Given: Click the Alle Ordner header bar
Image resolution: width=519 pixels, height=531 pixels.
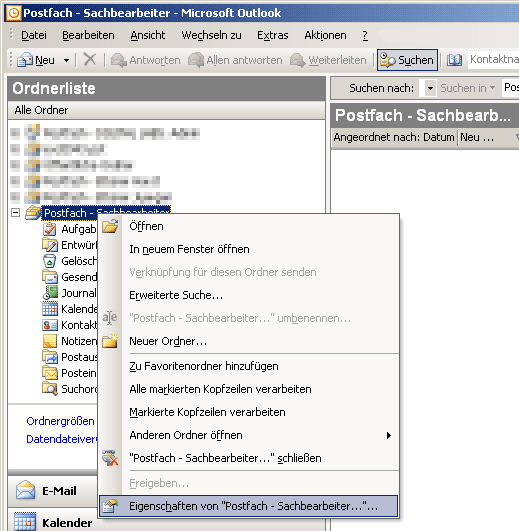Looking at the screenshot, I should point(166,110).
